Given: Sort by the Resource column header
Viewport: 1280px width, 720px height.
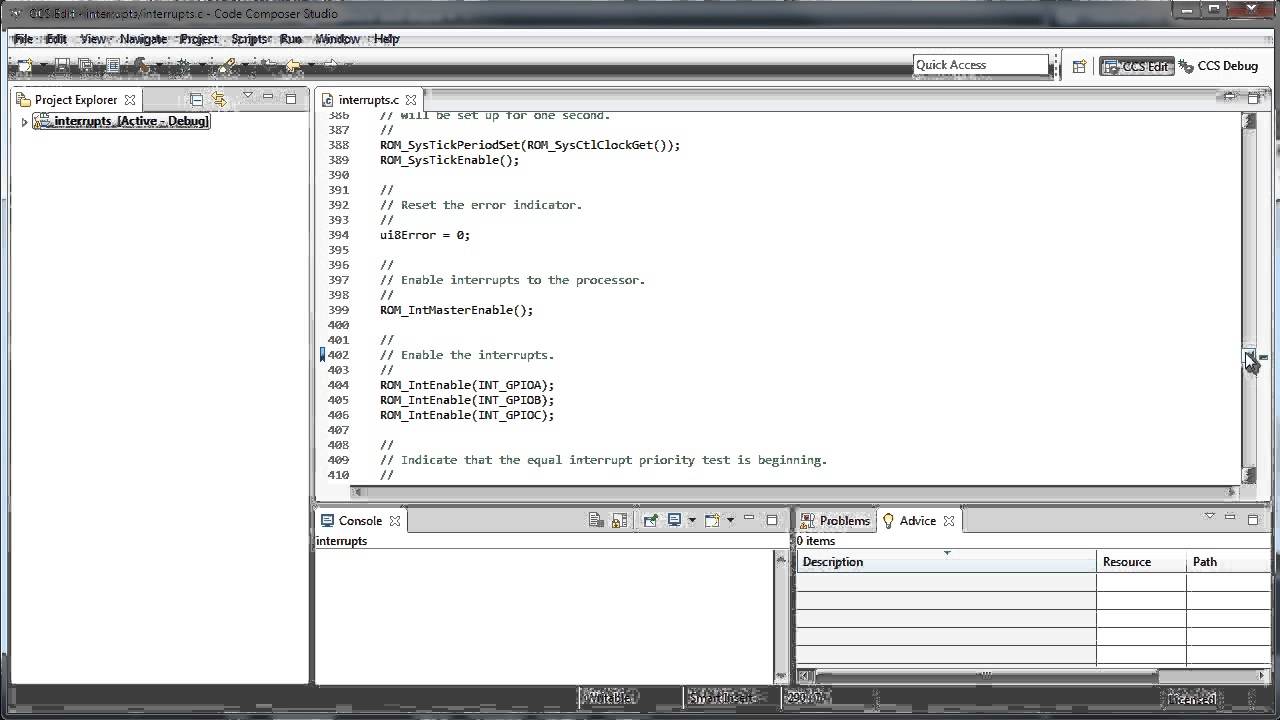Looking at the screenshot, I should (1141, 562).
